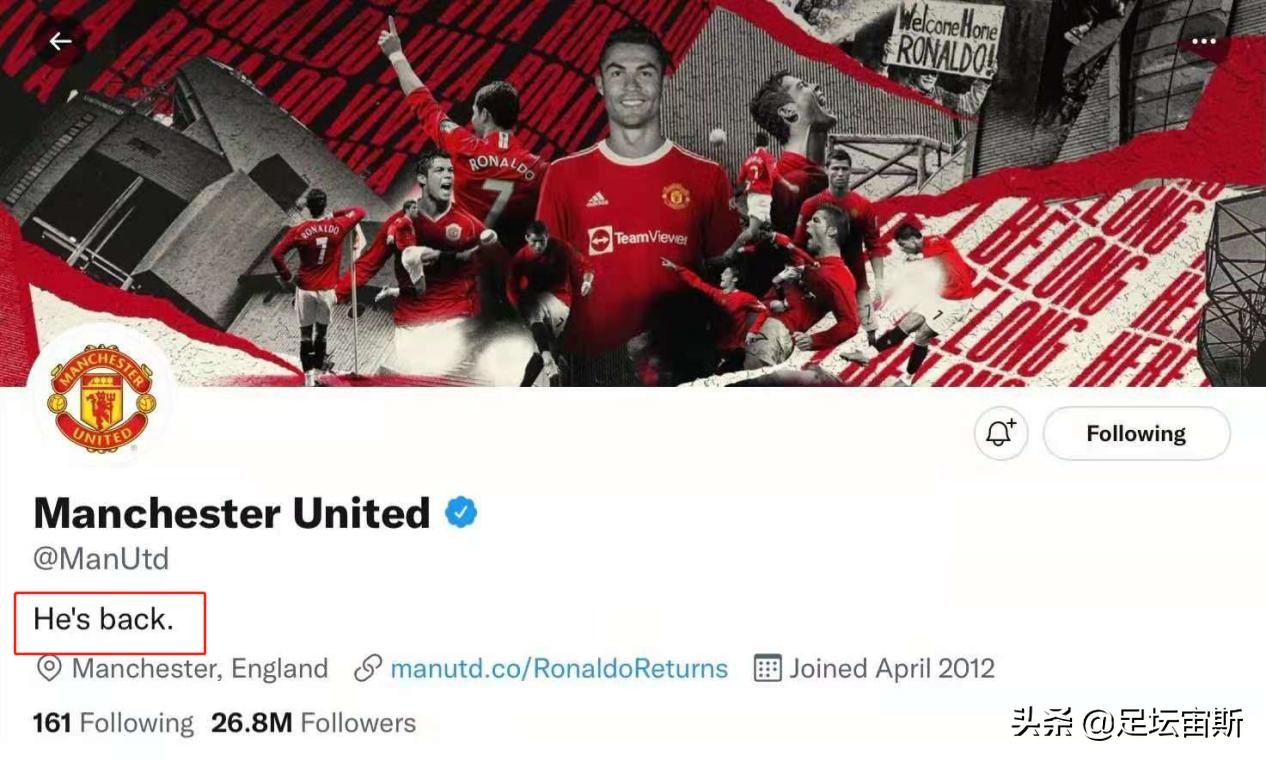The width and height of the screenshot is (1266, 761).
Task: Click the "He's back." bio text
Action: point(104,619)
